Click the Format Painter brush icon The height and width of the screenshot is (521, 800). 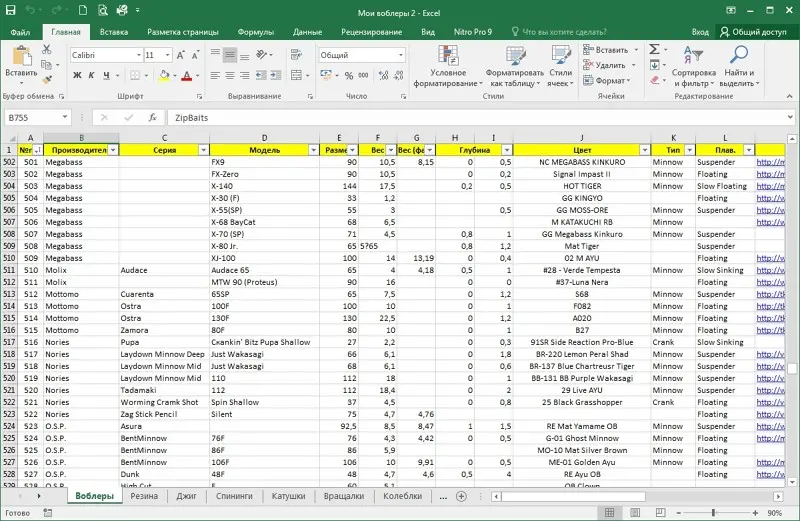(47, 80)
